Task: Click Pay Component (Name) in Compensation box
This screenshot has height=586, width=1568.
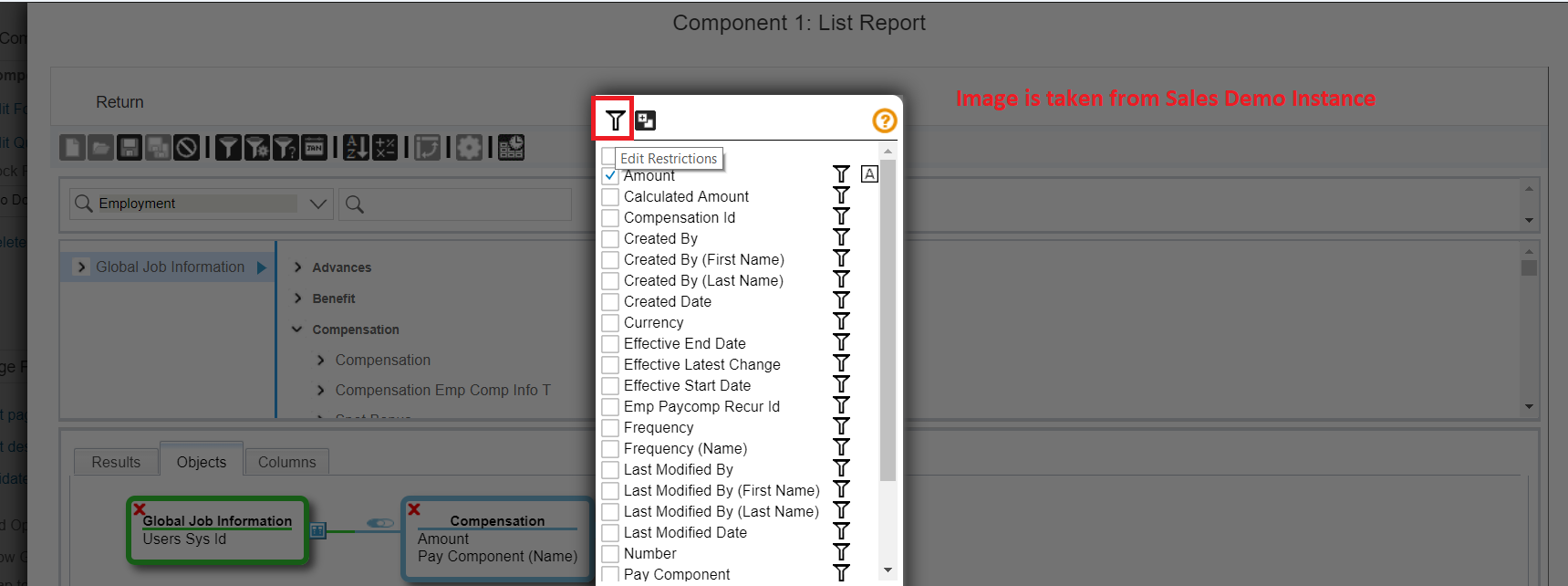Action: coord(497,556)
